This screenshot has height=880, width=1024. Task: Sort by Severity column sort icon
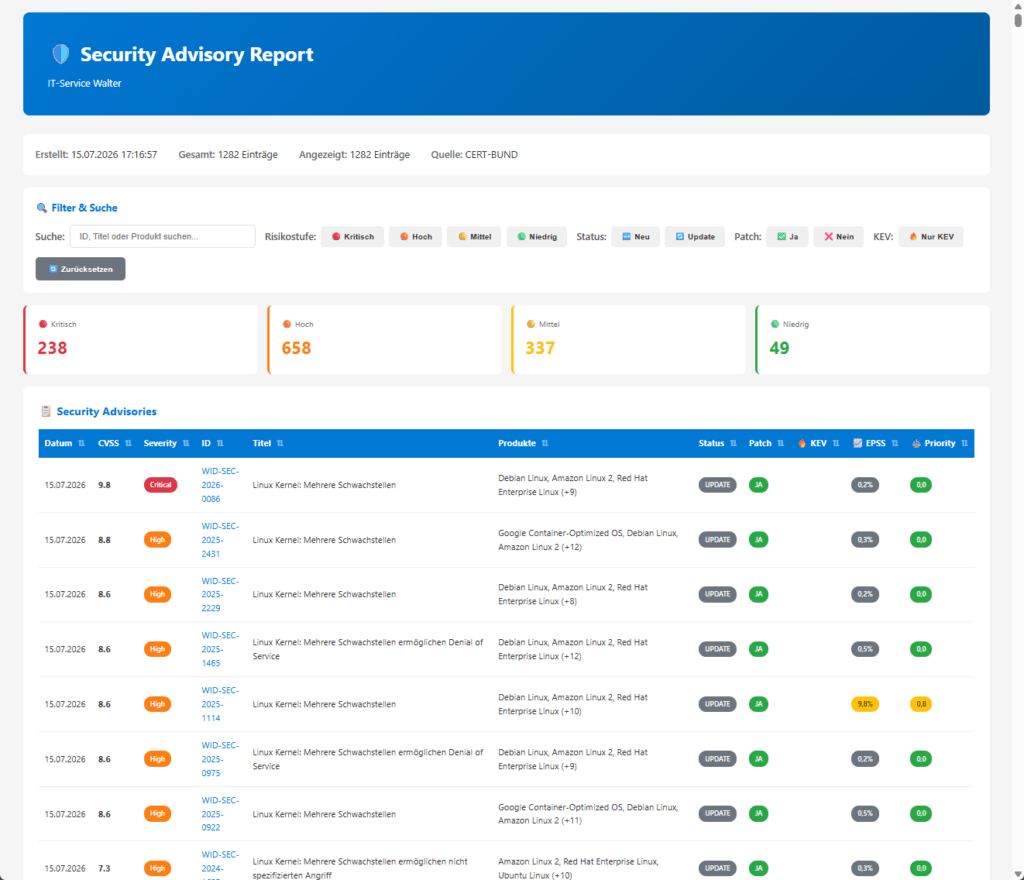(x=186, y=443)
